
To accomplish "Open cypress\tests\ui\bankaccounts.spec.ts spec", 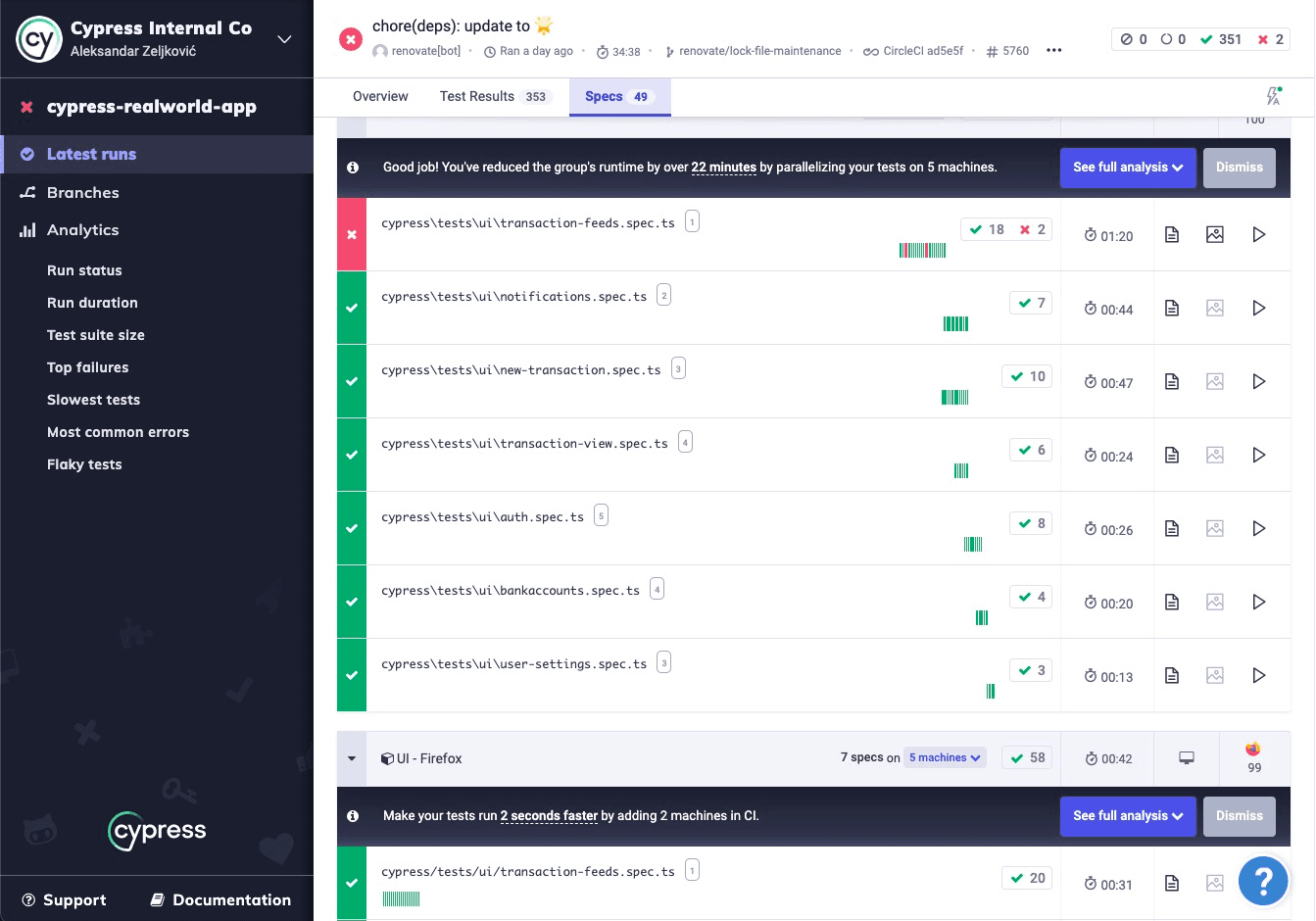I will pyautogui.click(x=511, y=591).
